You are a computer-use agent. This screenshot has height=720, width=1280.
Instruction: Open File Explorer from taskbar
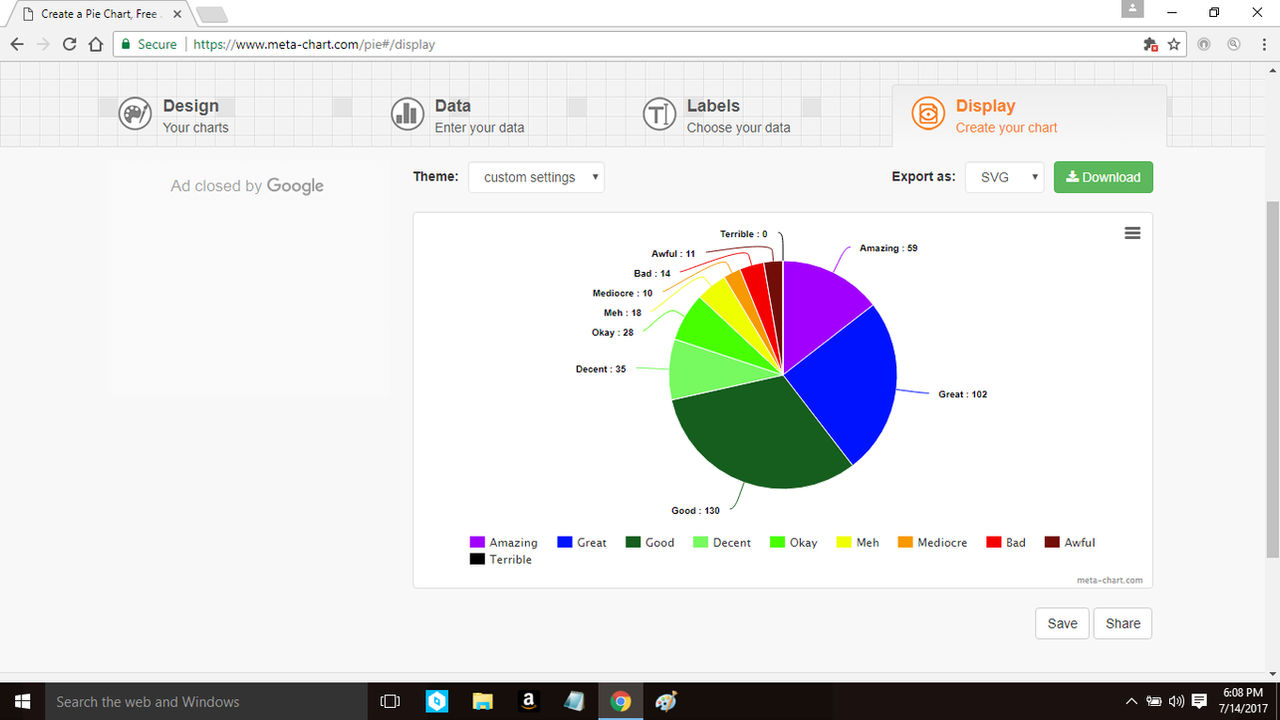483,701
